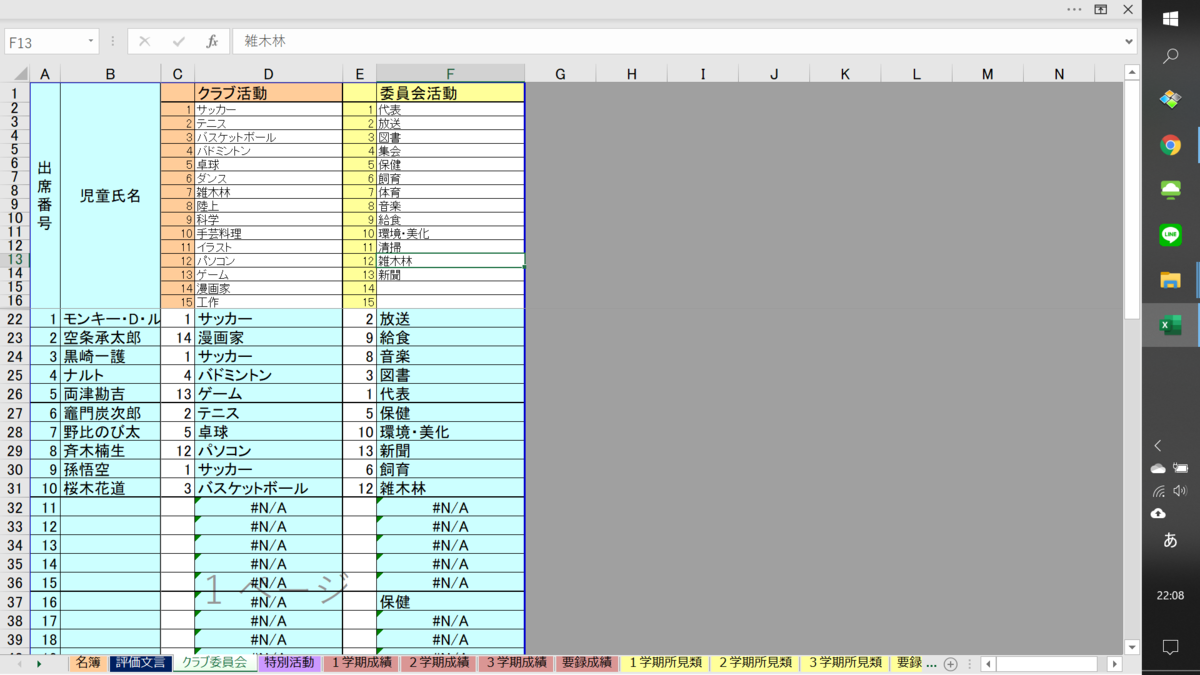1200x675 pixels.
Task: Select row 27 header
Action: coord(15,413)
